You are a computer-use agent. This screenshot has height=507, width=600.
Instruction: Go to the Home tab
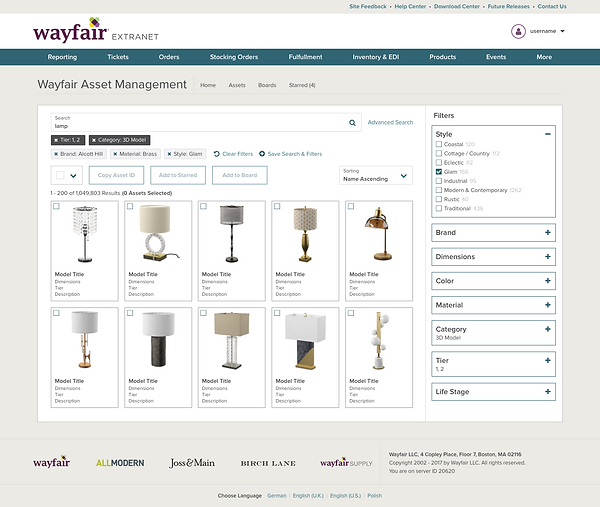point(208,85)
